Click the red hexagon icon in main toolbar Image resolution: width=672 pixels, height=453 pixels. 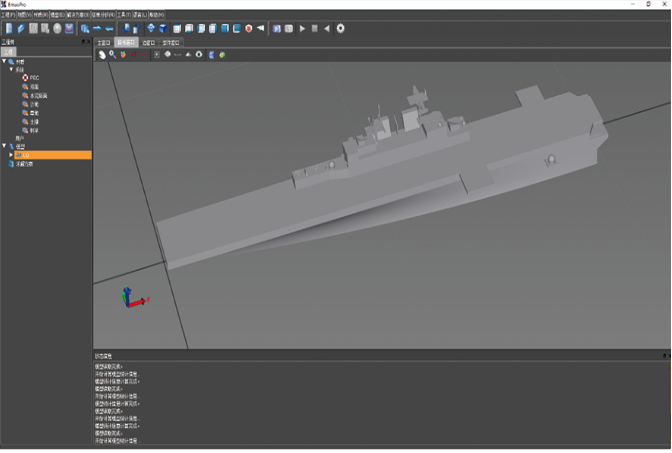248,28
